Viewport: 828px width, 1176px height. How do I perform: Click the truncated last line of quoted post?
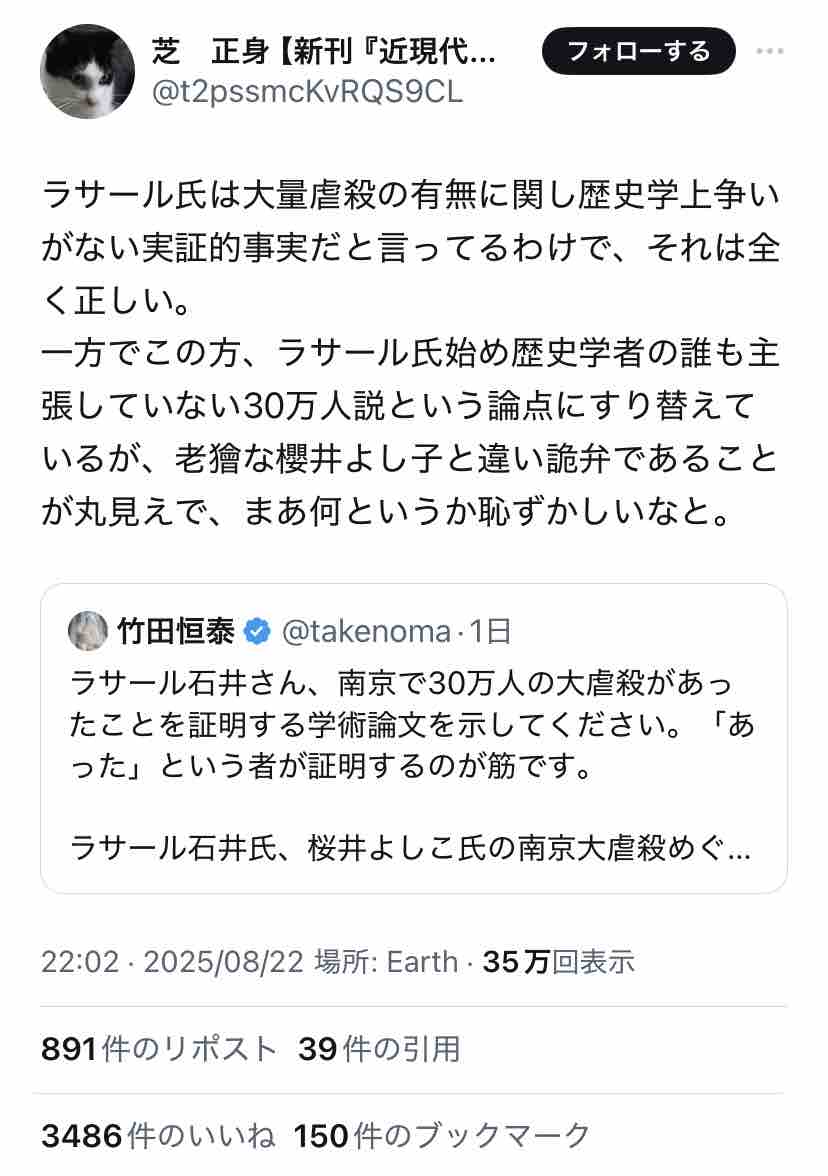click(410, 849)
